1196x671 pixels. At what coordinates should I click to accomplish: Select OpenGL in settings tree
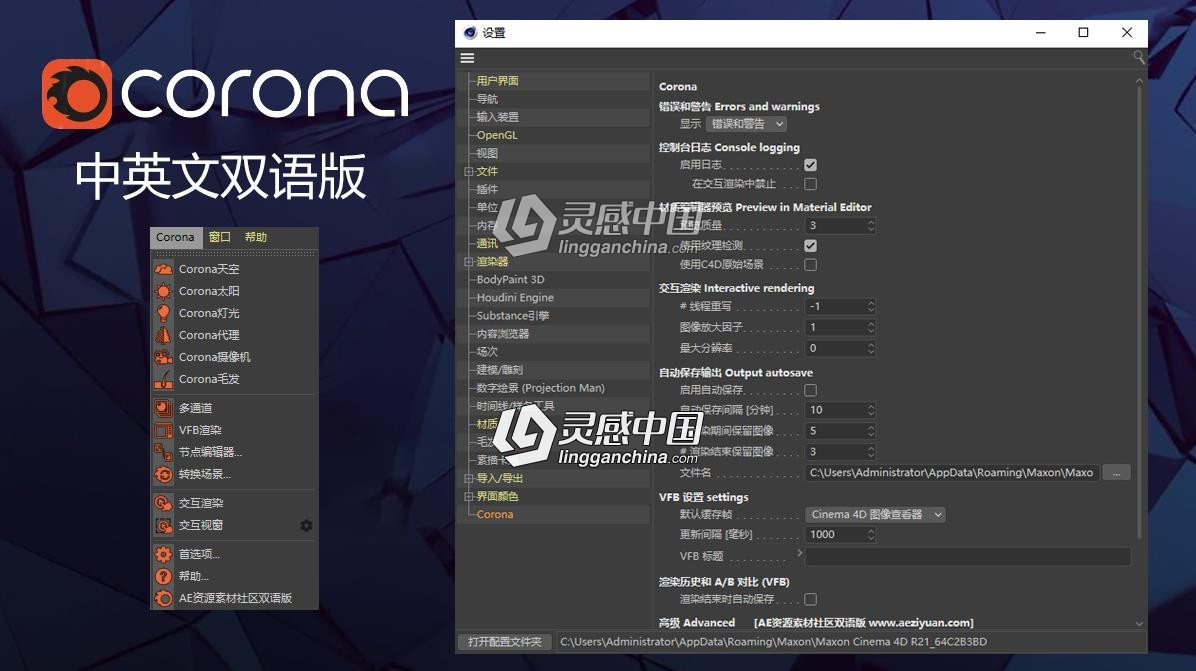[497, 135]
